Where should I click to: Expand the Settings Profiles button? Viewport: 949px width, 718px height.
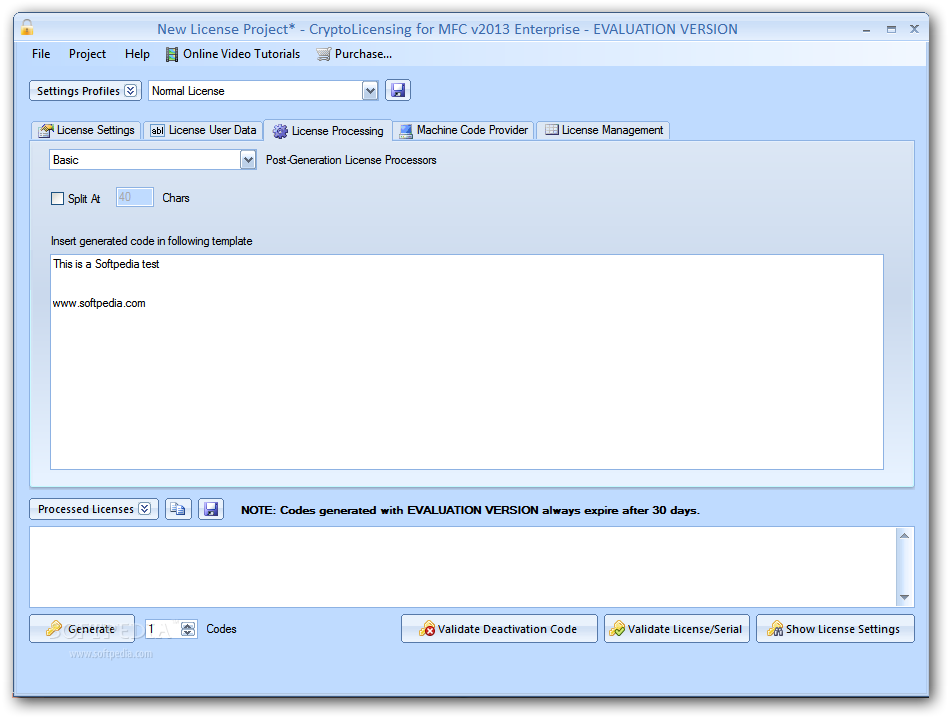pyautogui.click(x=85, y=91)
